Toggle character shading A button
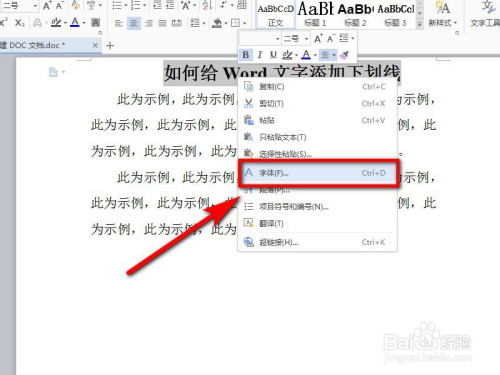 (95, 23)
